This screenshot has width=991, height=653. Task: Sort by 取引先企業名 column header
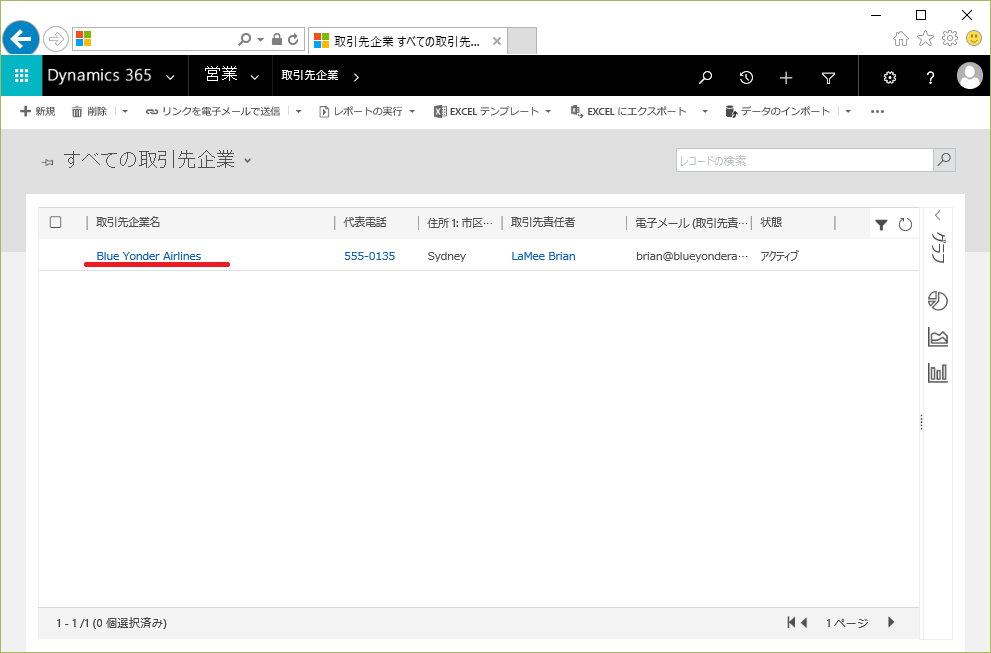click(128, 222)
